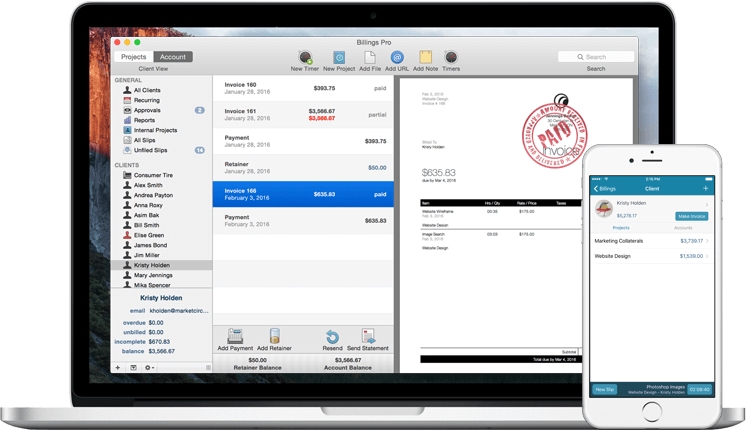Image resolution: width=747 pixels, height=430 pixels.
Task: Select client Jim Miller
Action: (x=146, y=255)
